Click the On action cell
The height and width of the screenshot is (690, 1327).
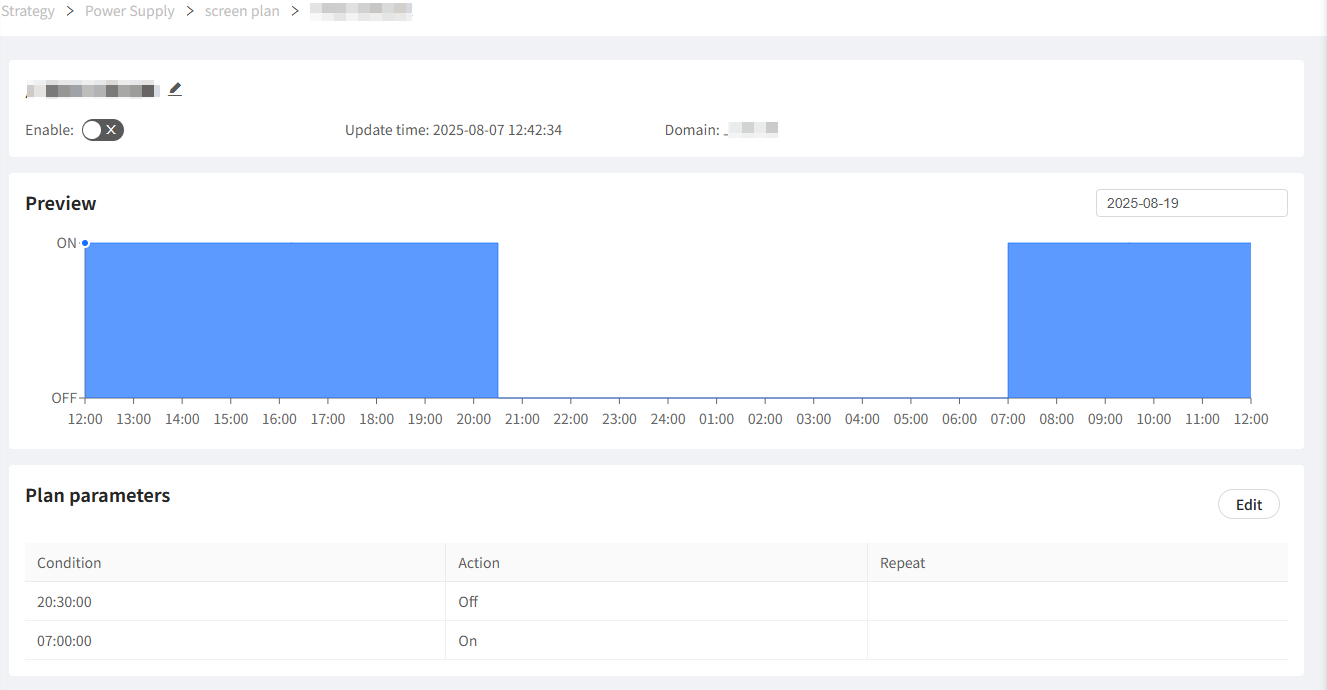pyautogui.click(x=656, y=641)
